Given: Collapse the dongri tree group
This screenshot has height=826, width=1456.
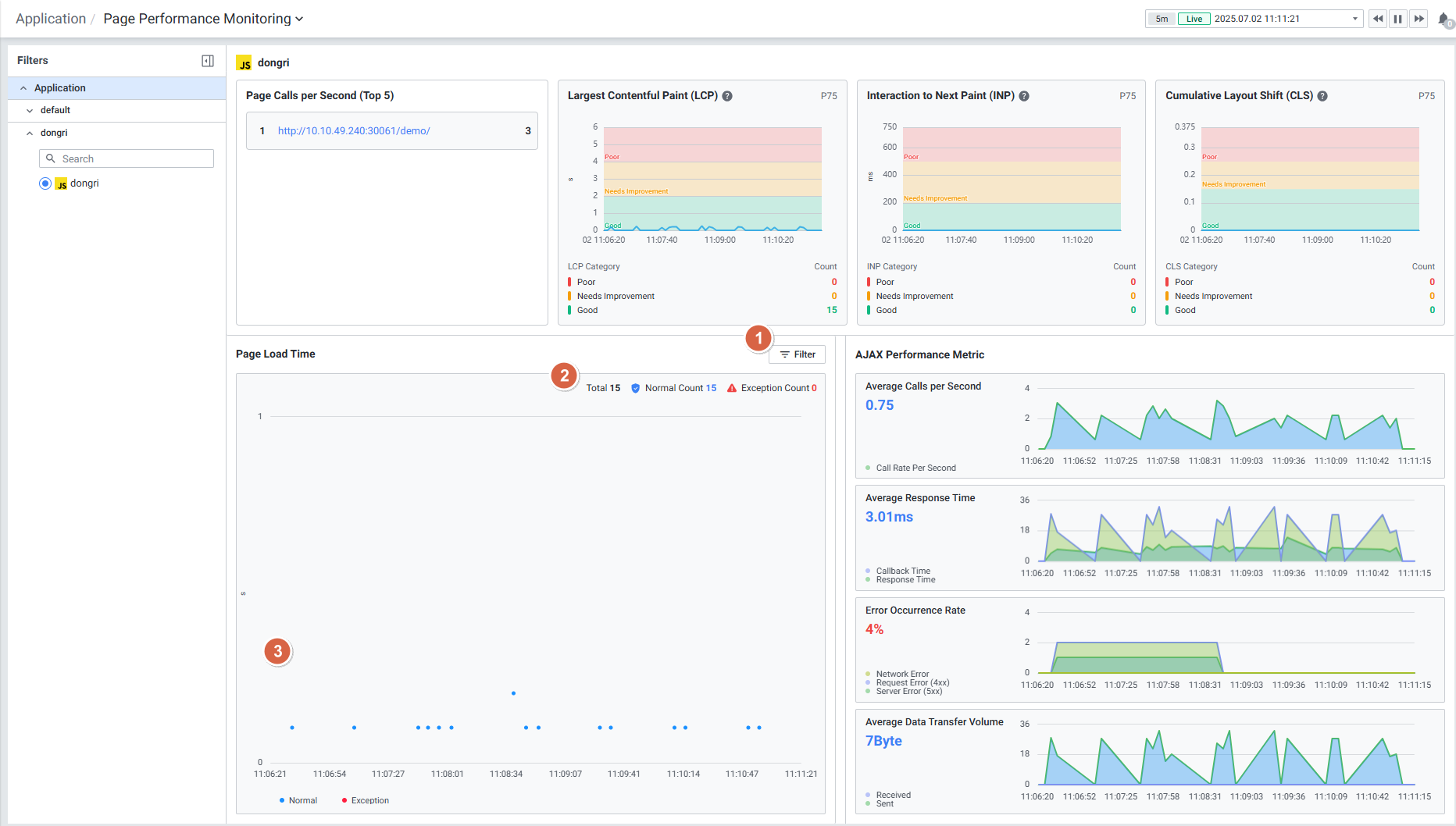Looking at the screenshot, I should click(x=30, y=134).
